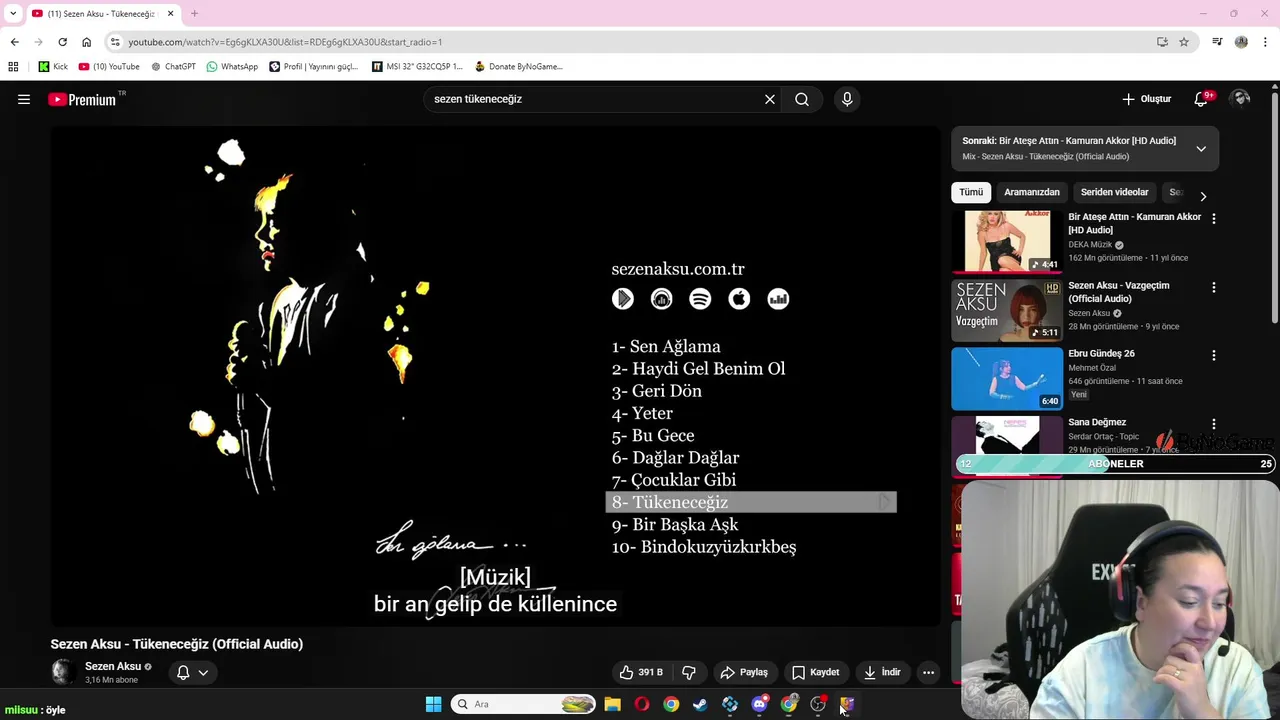Open Sezen Aksu channel avatar

(63, 672)
